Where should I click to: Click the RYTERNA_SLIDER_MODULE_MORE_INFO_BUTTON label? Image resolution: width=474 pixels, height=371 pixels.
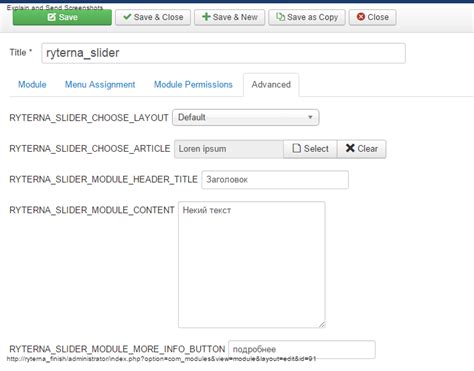tap(117, 349)
